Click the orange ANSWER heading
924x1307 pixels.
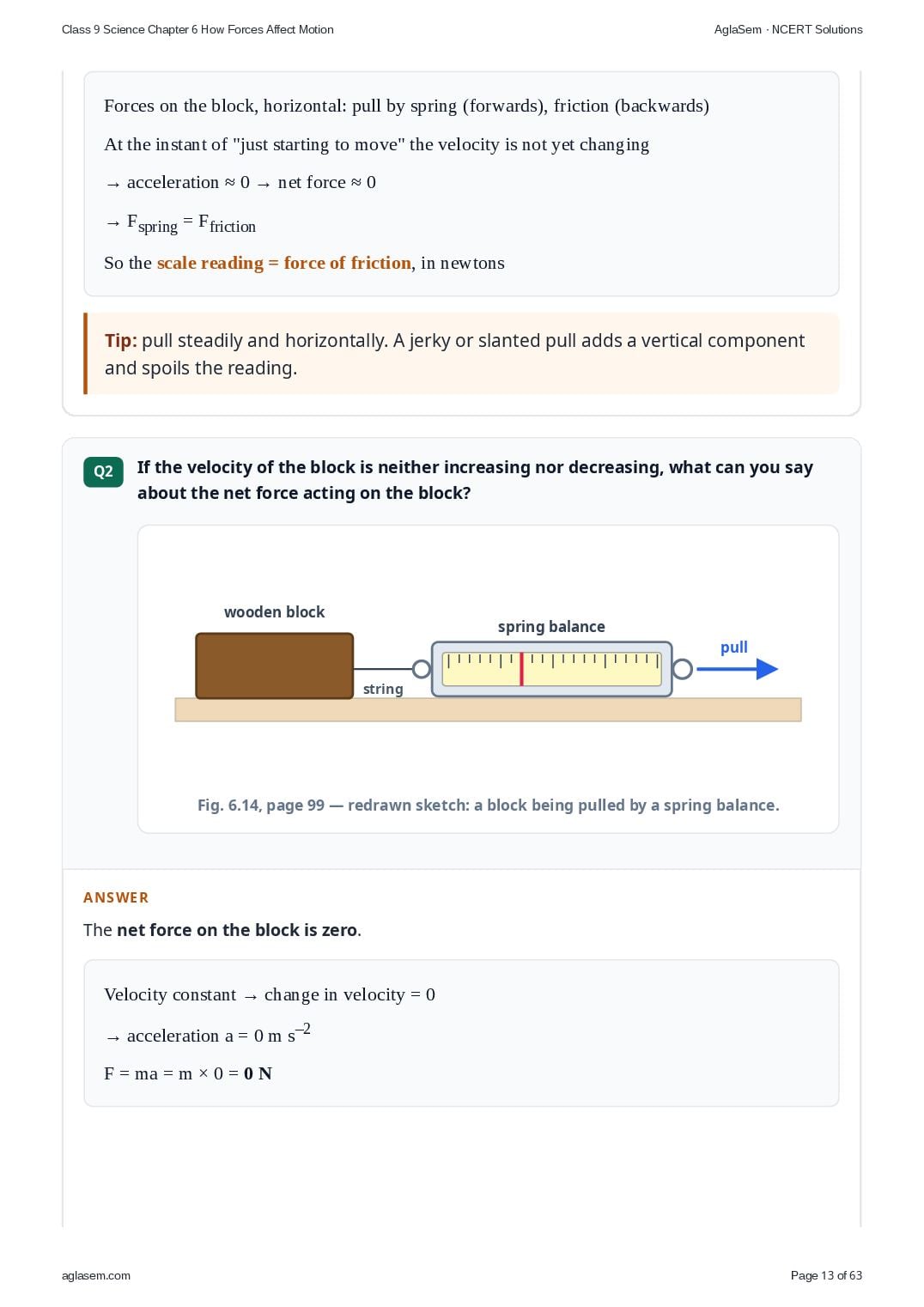point(116,897)
